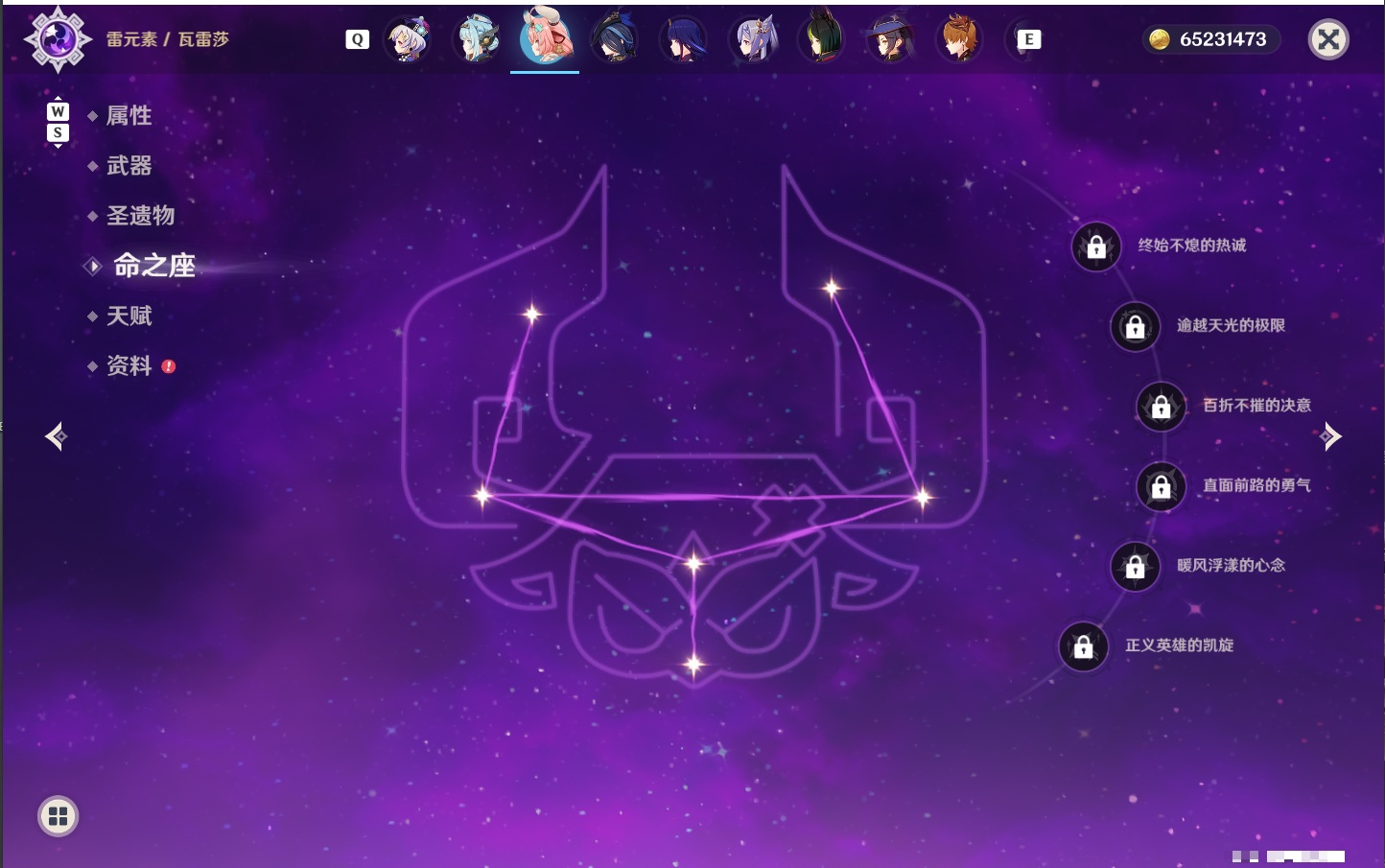This screenshot has width=1385, height=868.
Task: Click the Electro element emblem icon
Action: tap(57, 39)
